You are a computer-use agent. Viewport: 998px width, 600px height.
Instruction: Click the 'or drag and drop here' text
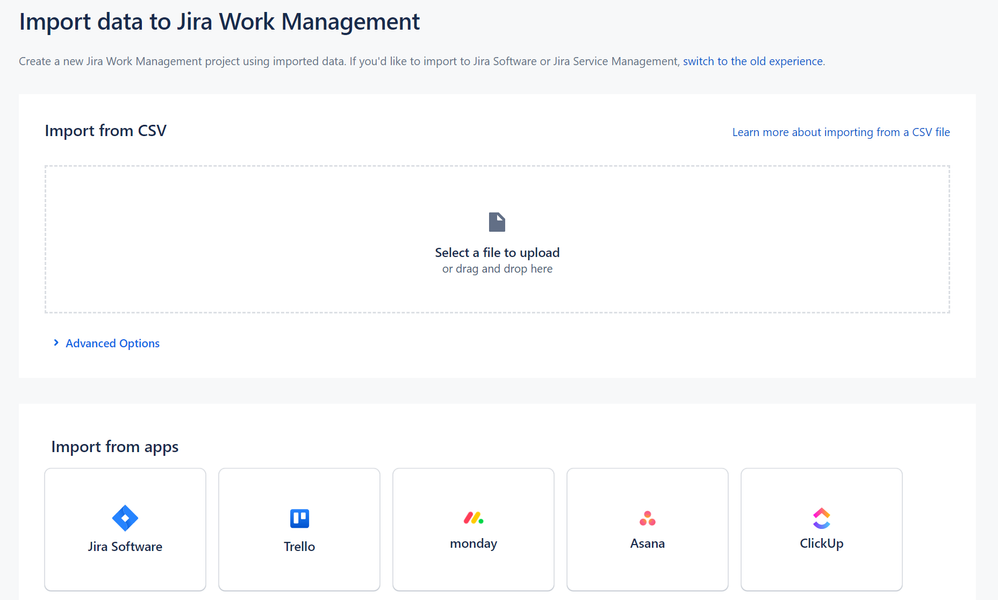497,269
